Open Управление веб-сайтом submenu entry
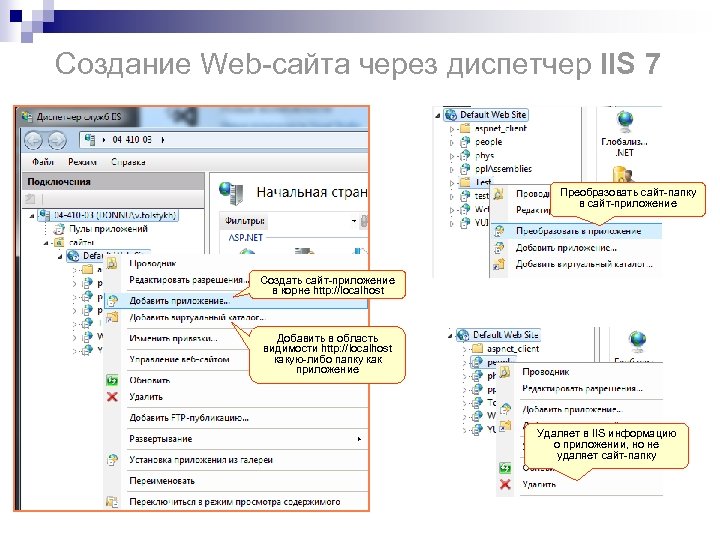 (179, 360)
